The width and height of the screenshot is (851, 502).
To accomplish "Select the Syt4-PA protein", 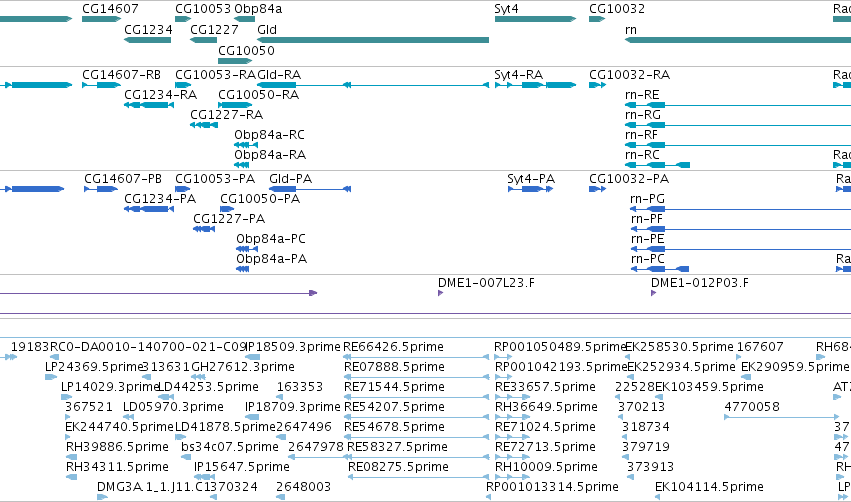I will click(531, 189).
